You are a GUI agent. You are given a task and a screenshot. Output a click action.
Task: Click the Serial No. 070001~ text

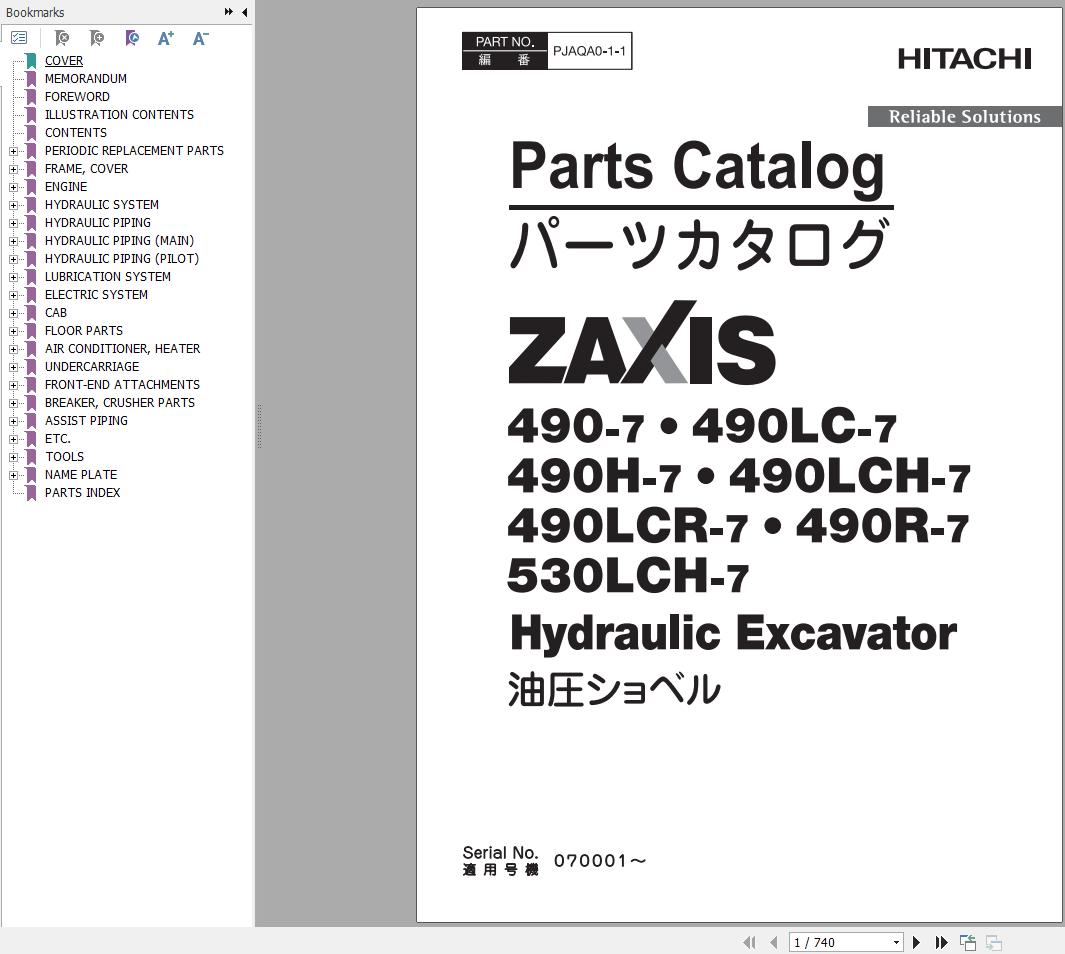[554, 861]
